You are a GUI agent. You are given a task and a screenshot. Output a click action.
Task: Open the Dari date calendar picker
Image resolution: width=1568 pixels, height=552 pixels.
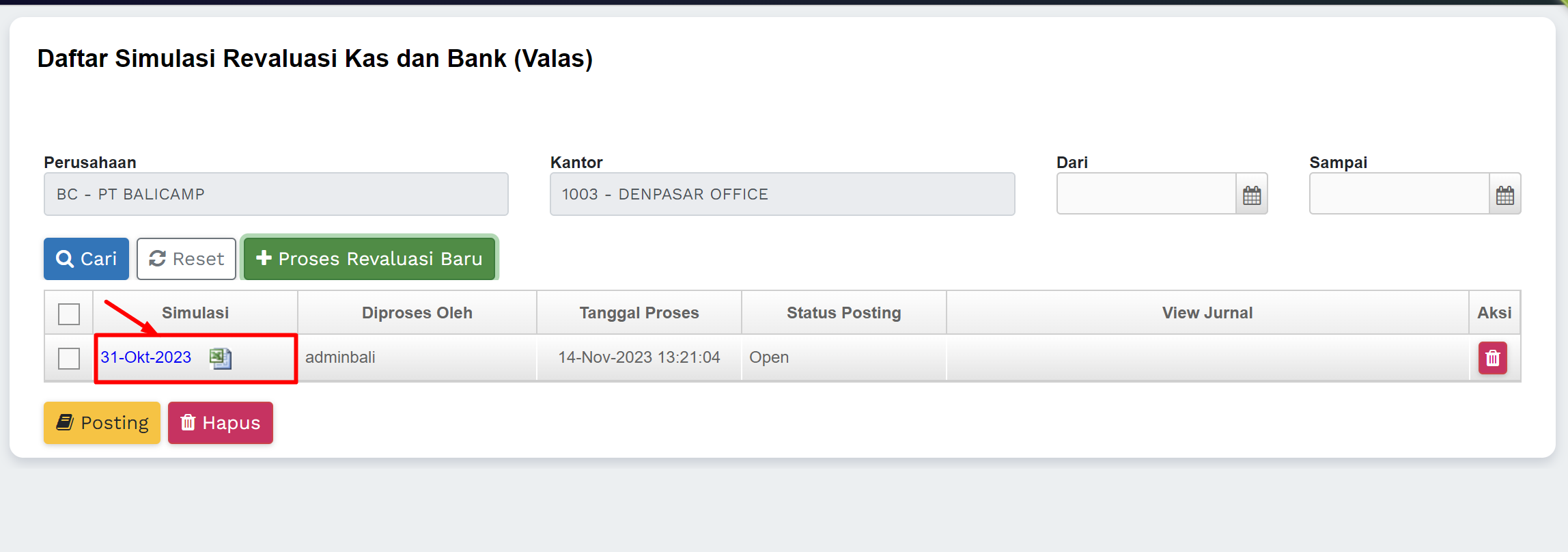(1251, 195)
